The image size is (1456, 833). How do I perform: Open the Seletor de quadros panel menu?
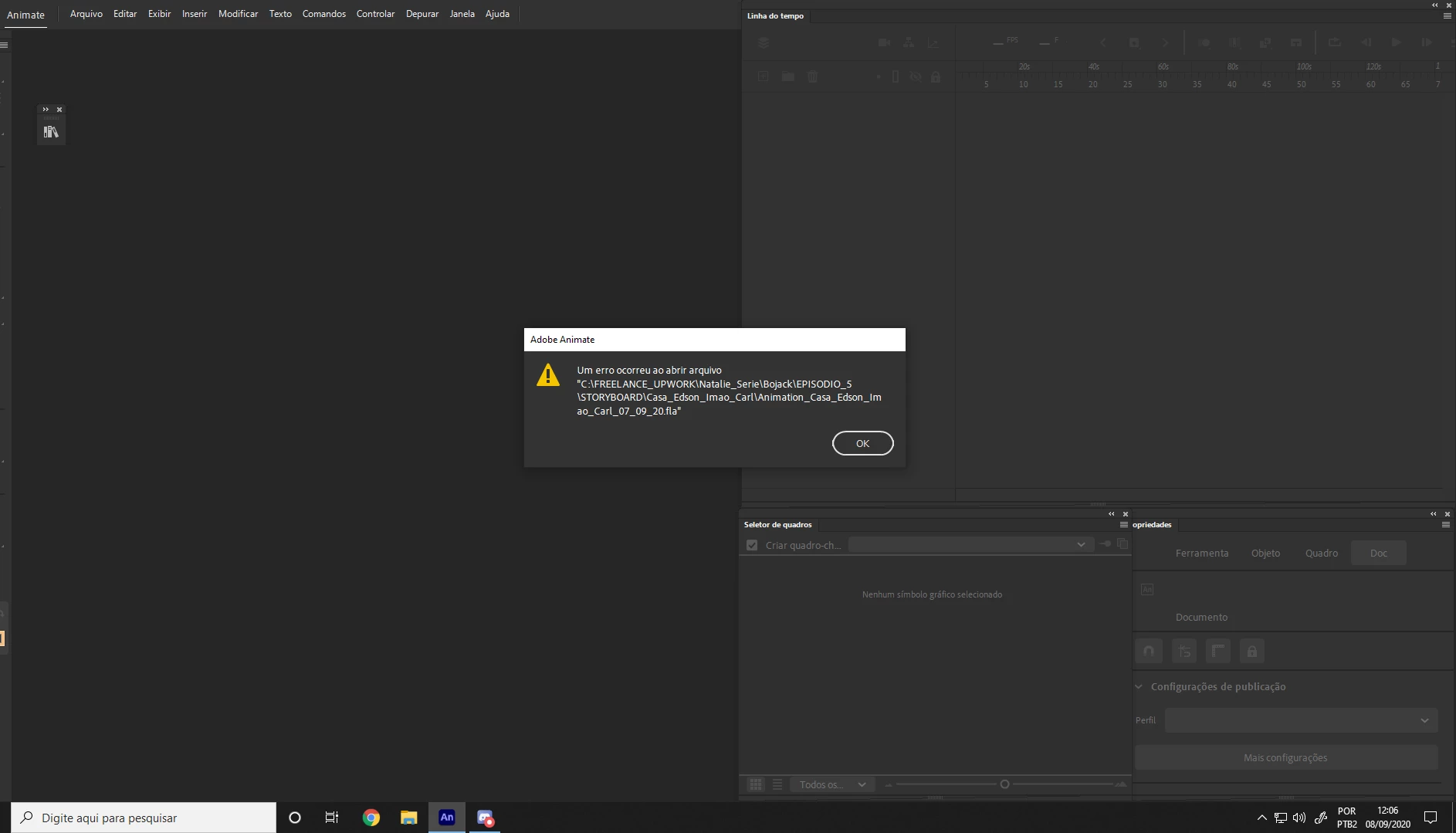1124,524
